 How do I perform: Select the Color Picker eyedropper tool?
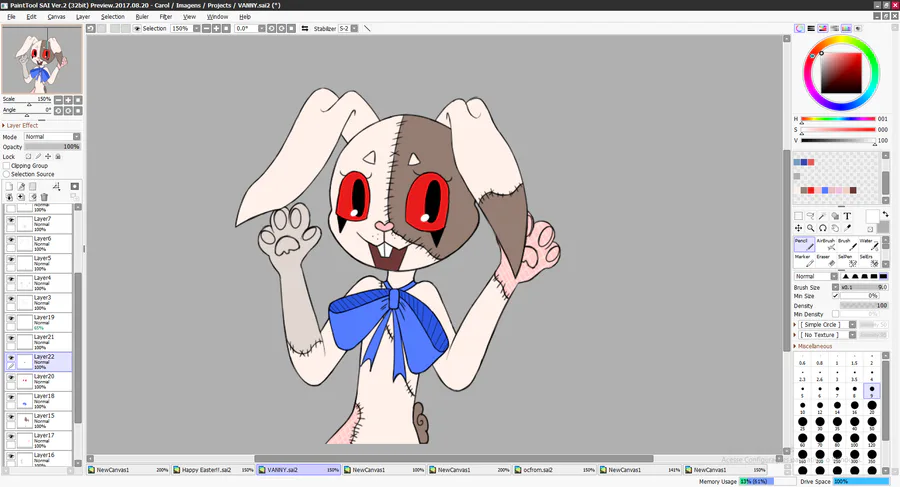point(847,228)
